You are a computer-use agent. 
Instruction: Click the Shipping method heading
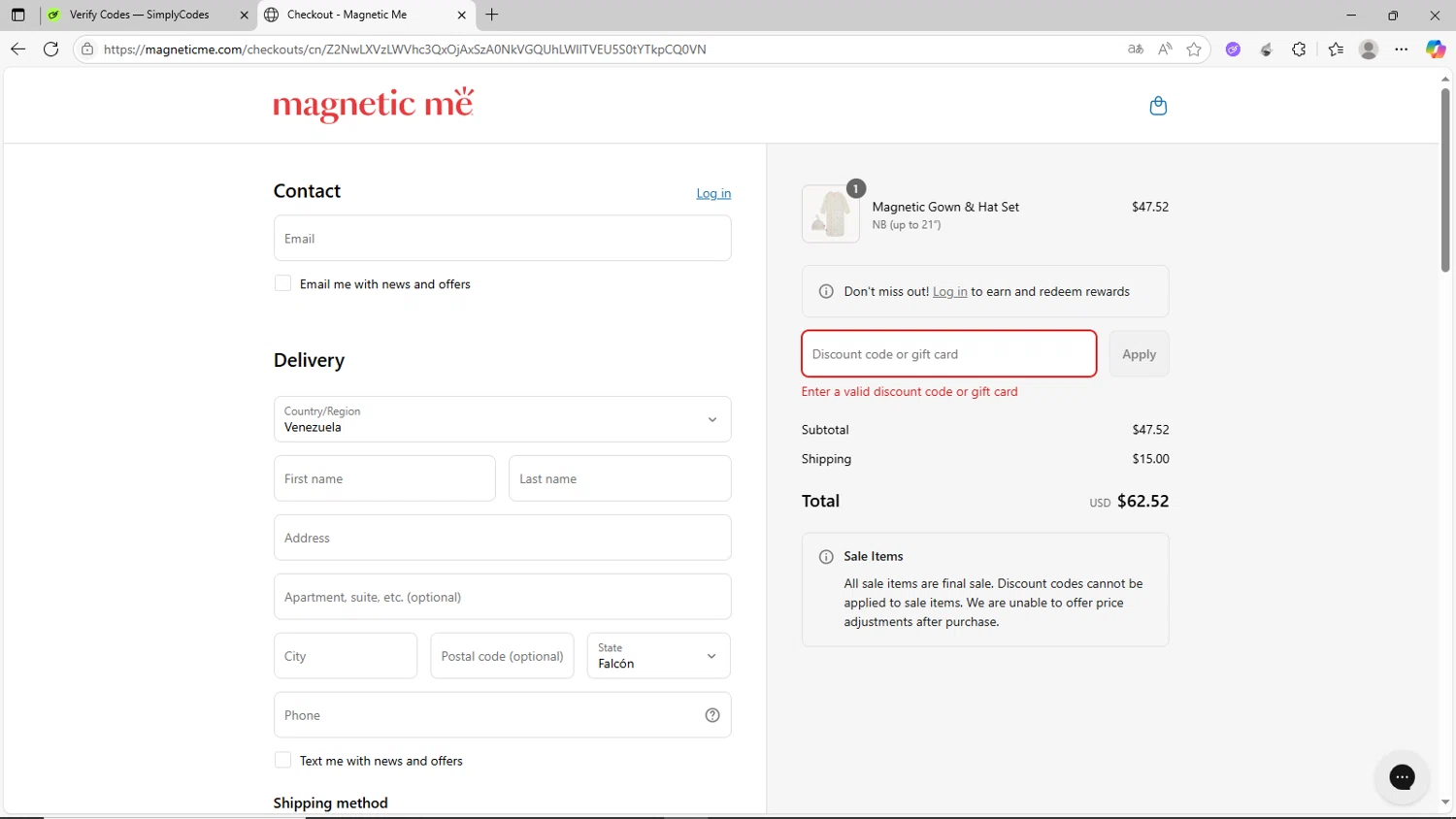(330, 803)
